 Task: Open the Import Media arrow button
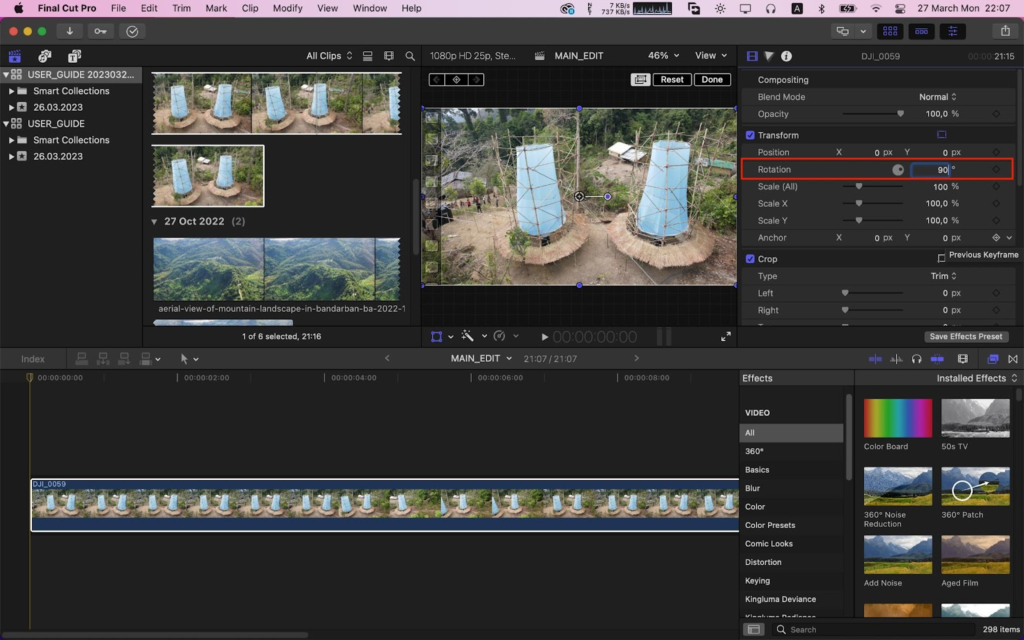click(69, 31)
